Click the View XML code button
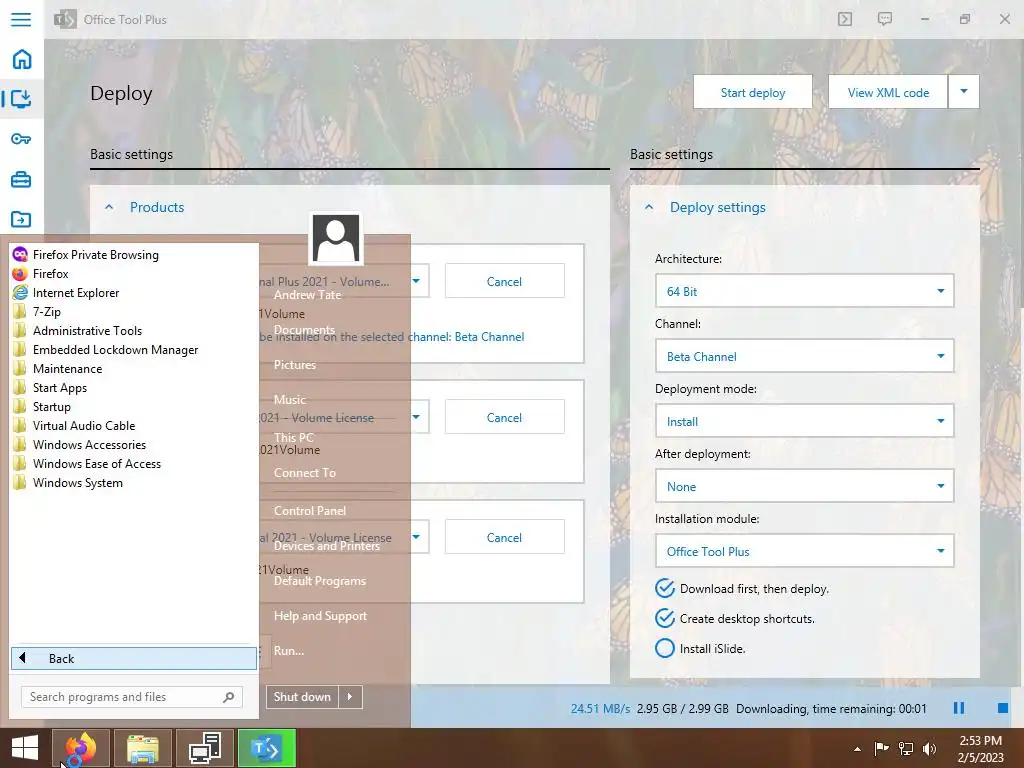The height and width of the screenshot is (768, 1024). [888, 92]
